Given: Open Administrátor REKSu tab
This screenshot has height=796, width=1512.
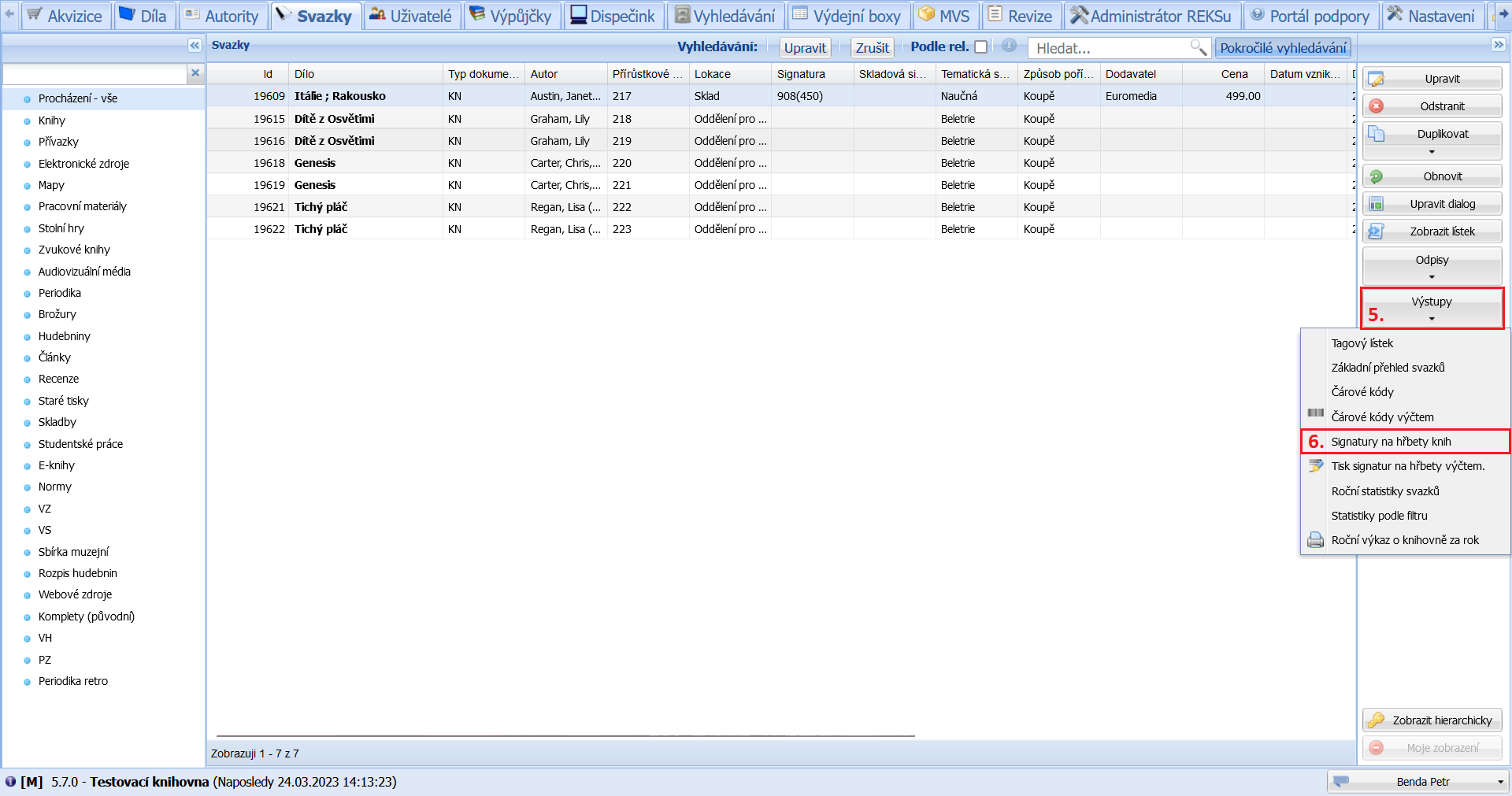Looking at the screenshot, I should tap(1152, 16).
